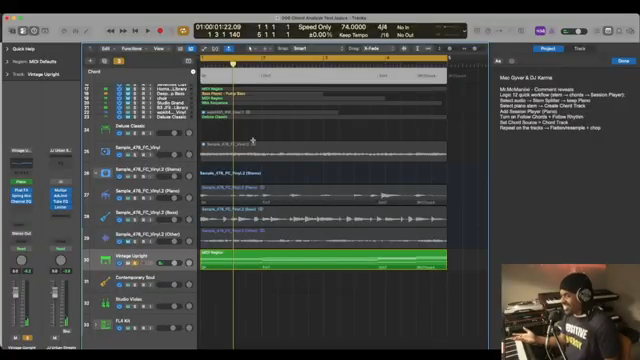The image size is (640, 360).
Task: Open the List Editors icon
Action: click(597, 31)
